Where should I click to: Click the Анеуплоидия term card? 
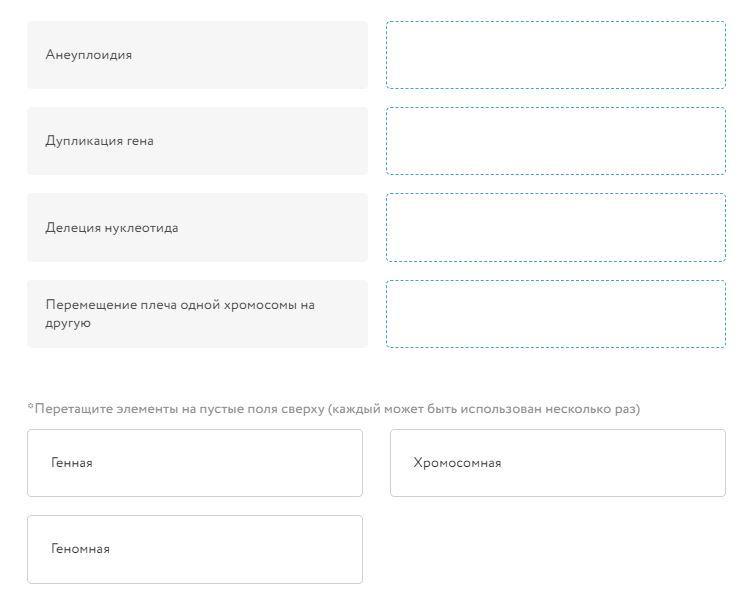tap(198, 55)
